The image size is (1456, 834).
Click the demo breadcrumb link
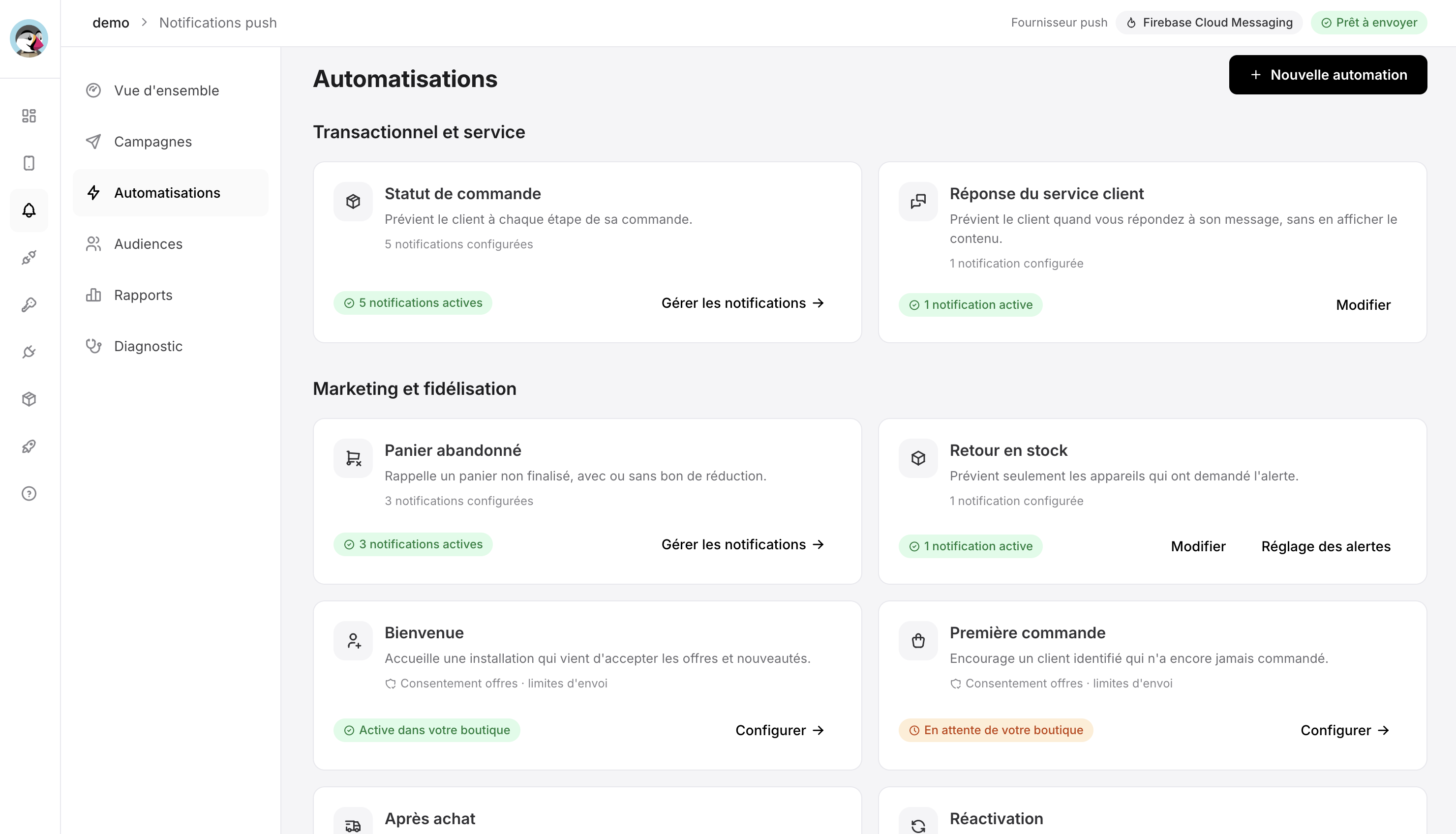(x=111, y=23)
